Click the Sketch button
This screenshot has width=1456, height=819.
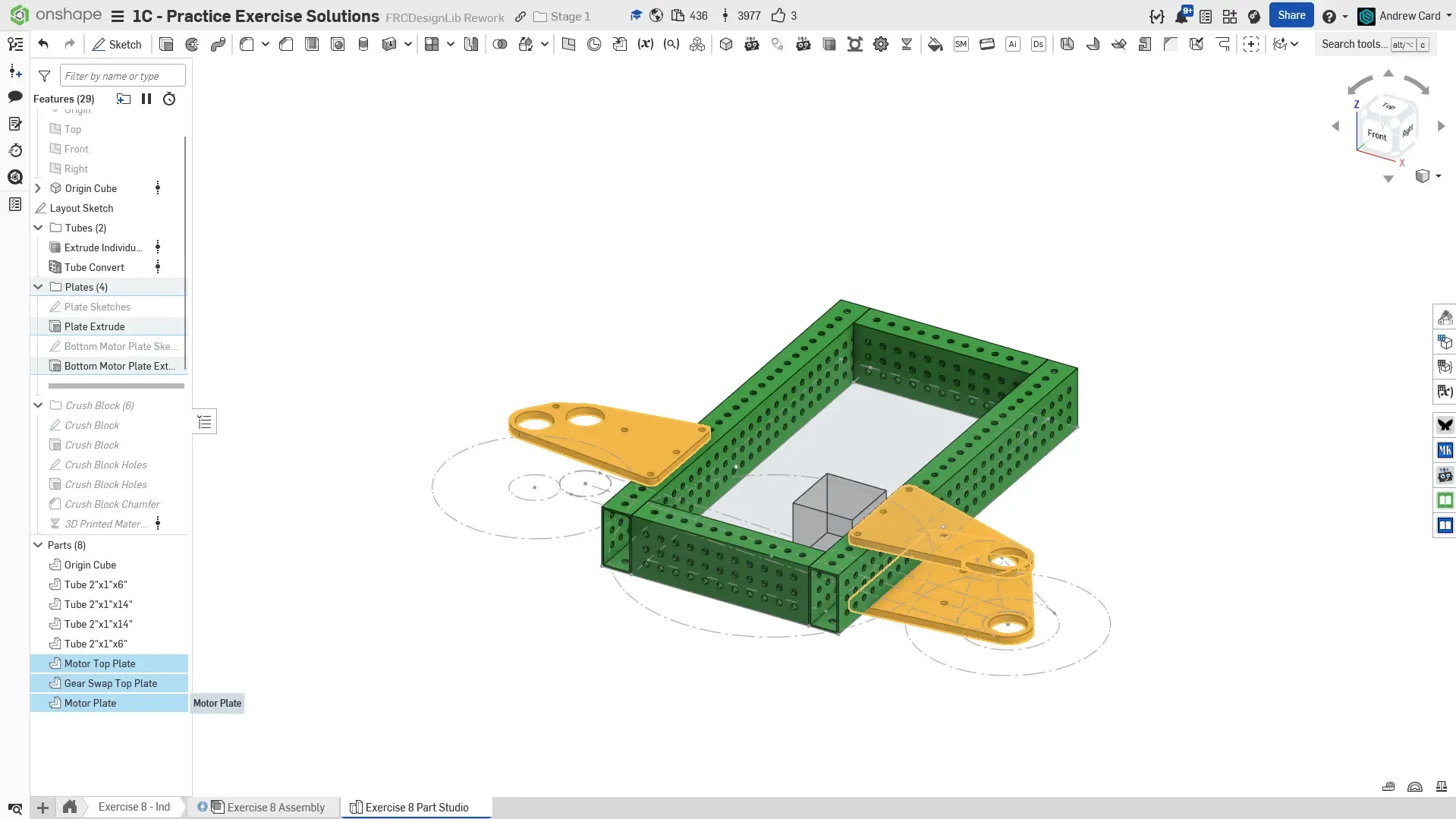pos(117,44)
